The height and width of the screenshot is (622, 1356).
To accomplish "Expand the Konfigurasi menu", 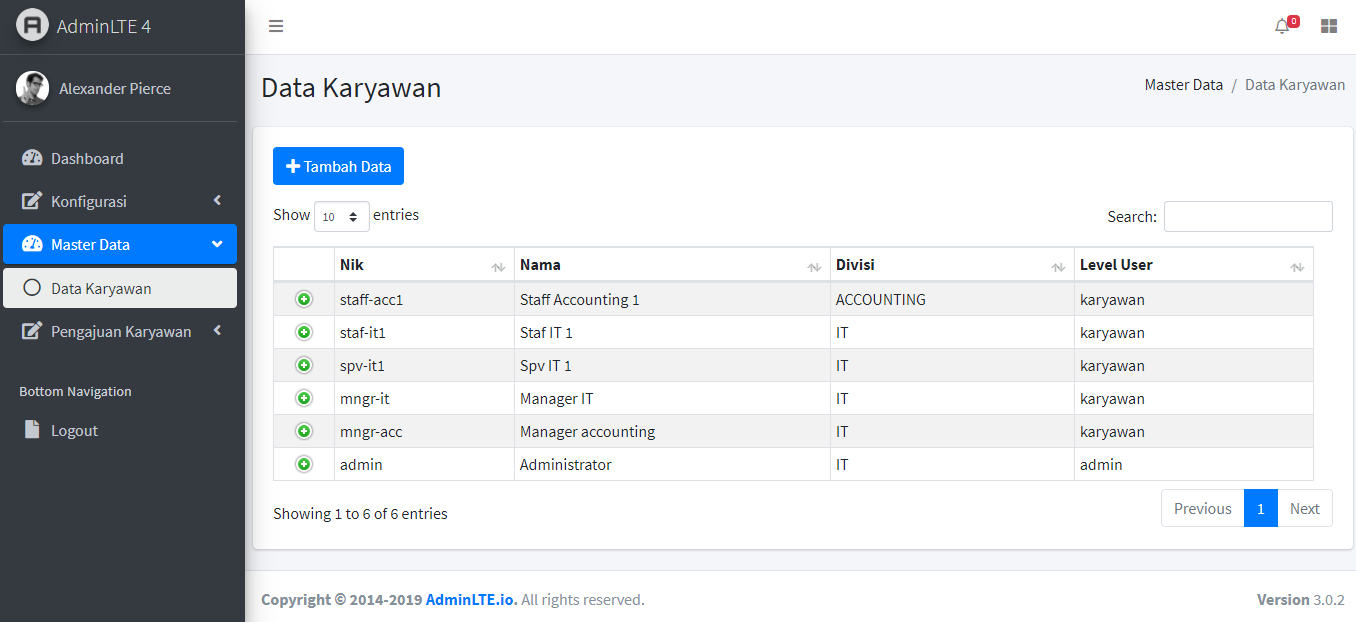I will pyautogui.click(x=120, y=201).
